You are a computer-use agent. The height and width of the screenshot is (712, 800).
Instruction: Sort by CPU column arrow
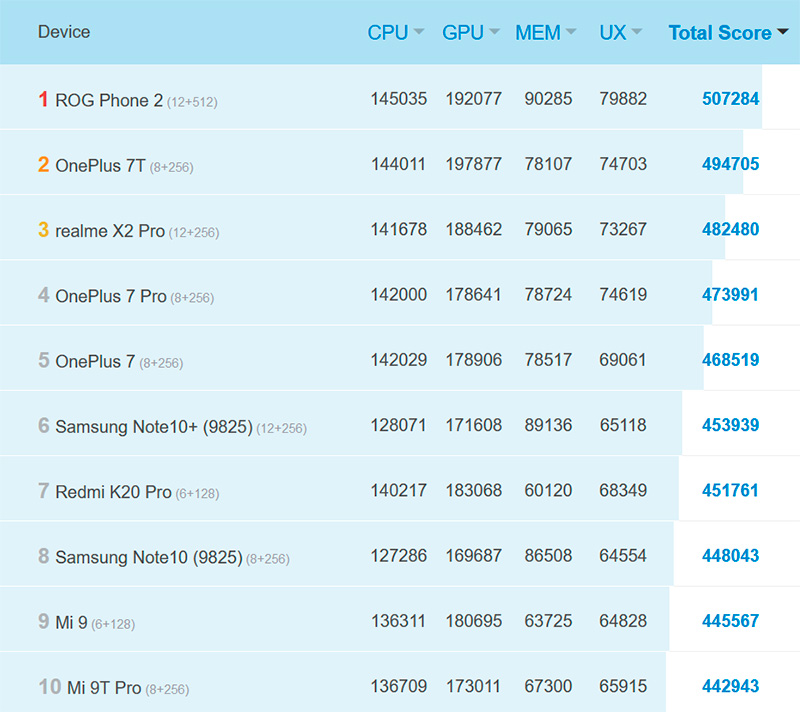[x=419, y=33]
